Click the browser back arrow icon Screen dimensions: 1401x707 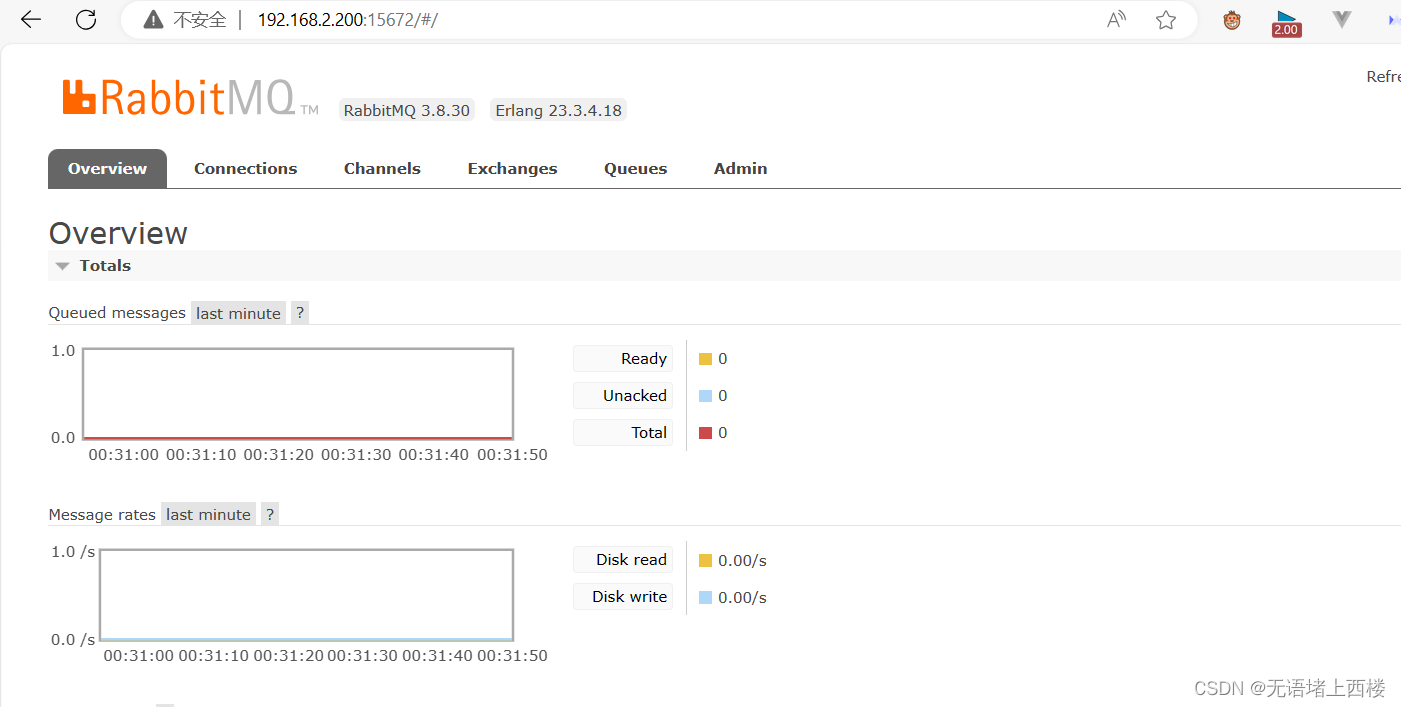[29, 19]
